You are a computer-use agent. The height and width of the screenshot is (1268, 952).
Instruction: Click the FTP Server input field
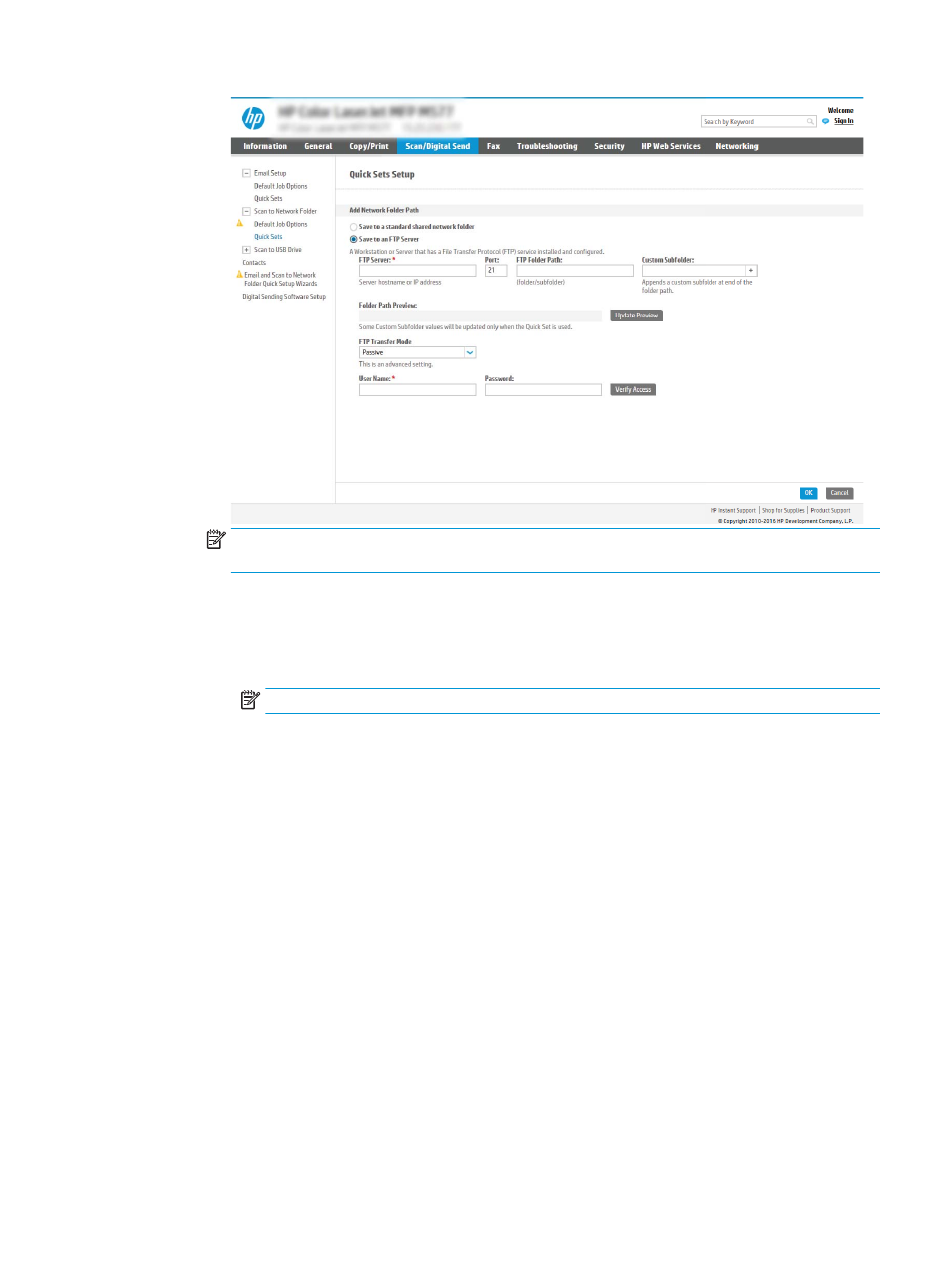tap(417, 271)
